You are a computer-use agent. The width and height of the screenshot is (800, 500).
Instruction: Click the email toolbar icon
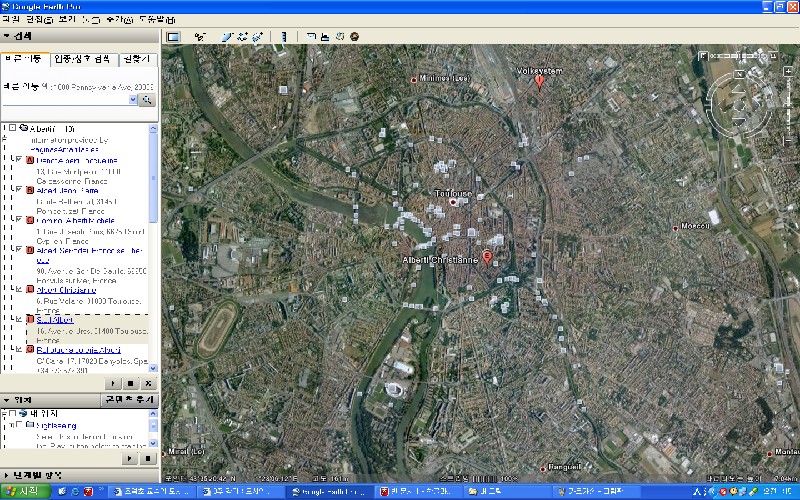[311, 37]
